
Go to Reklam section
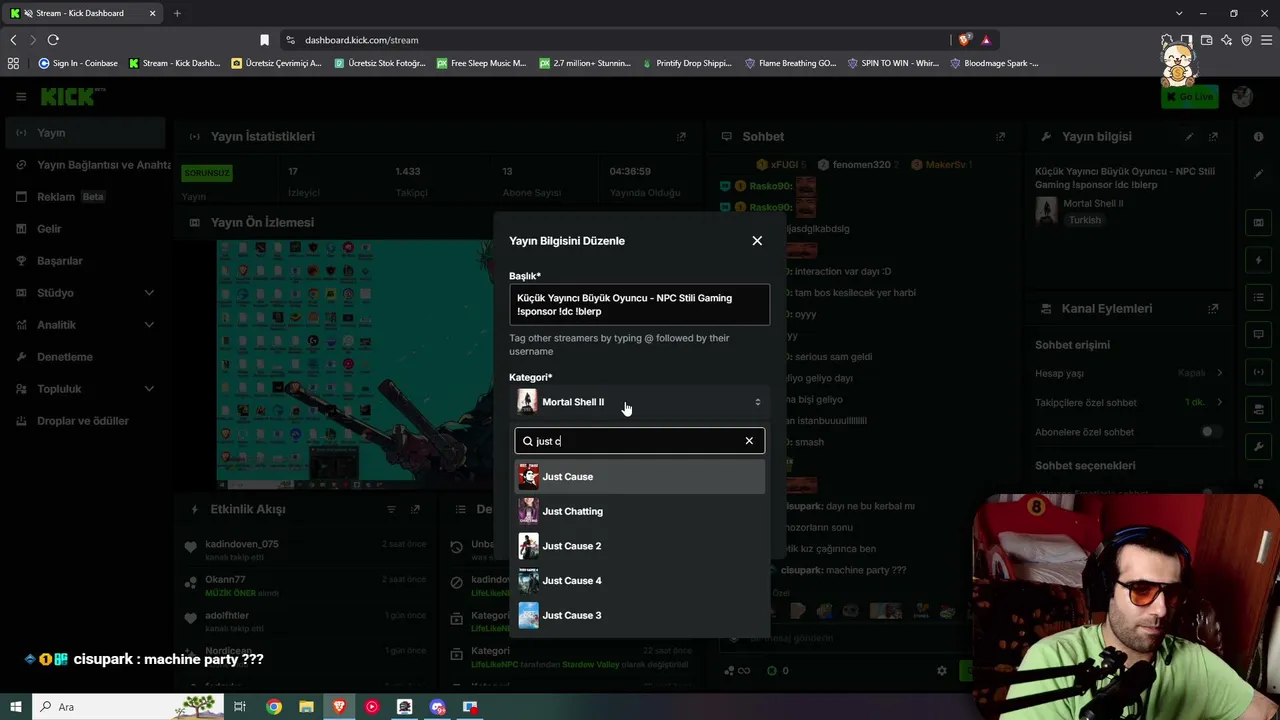tap(84, 197)
